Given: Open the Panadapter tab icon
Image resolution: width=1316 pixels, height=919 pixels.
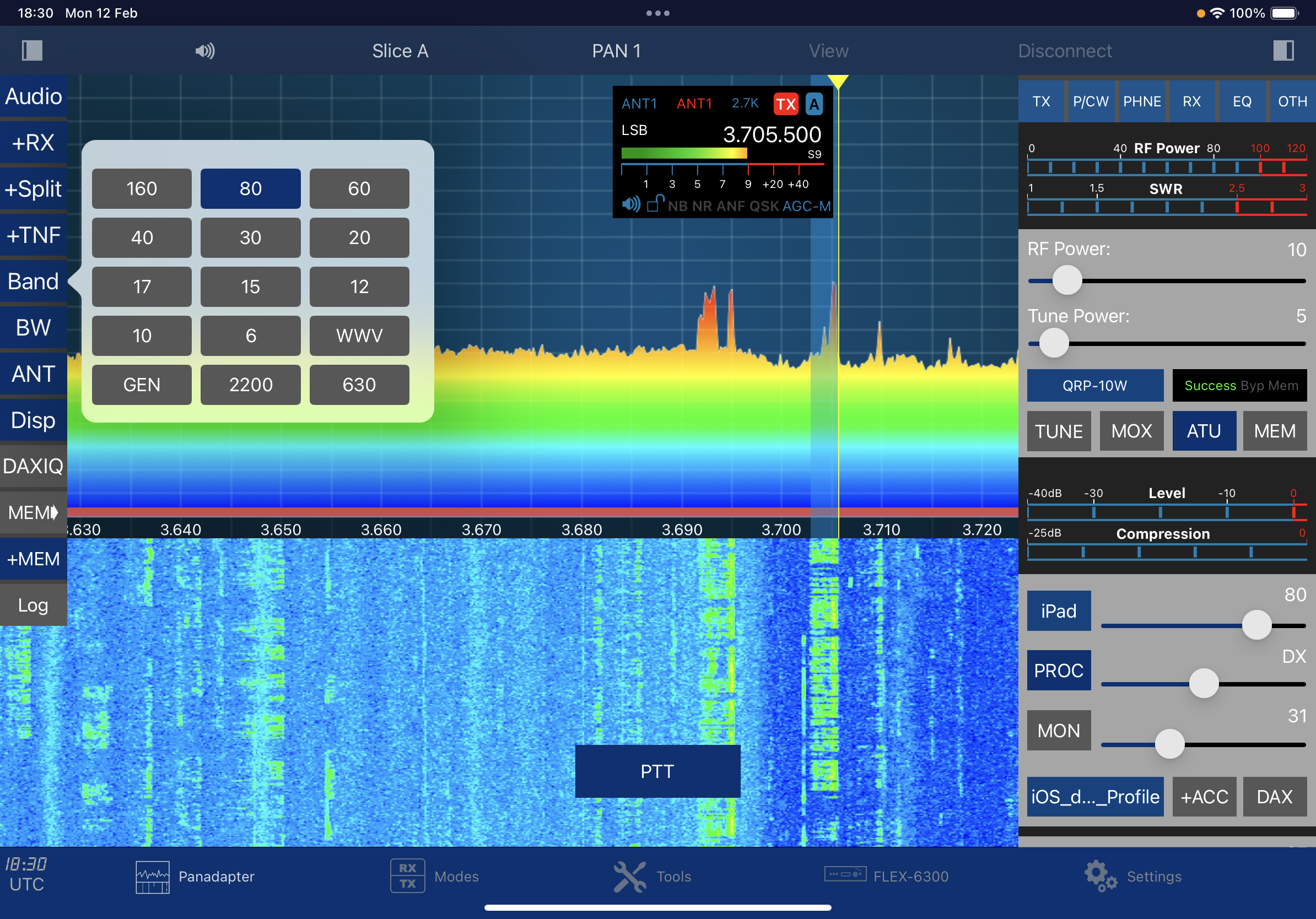Looking at the screenshot, I should 152,876.
